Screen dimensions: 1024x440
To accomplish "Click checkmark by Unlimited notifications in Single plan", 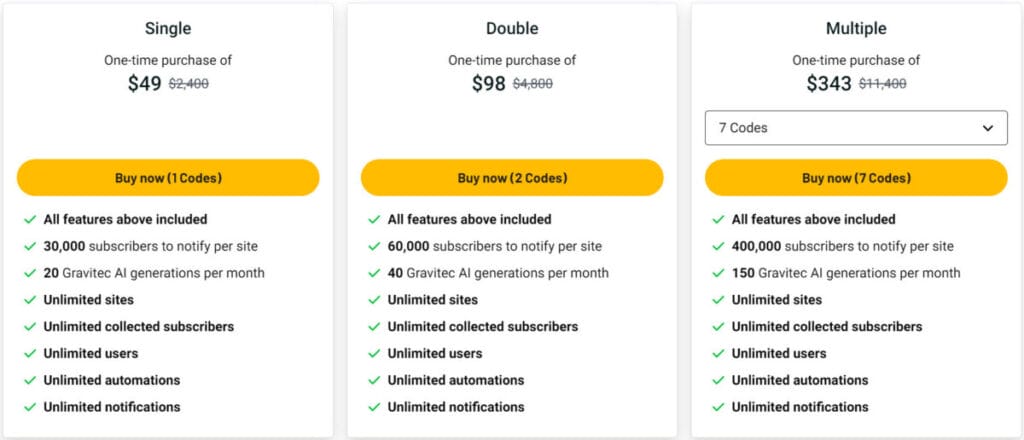I will click(x=30, y=407).
